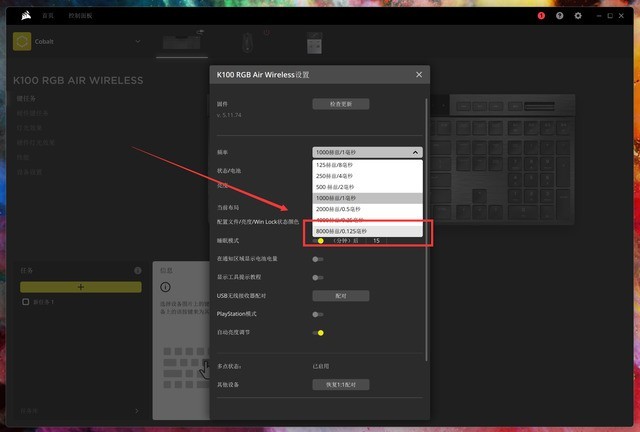Viewport: 640px width, 432px height.
Task: Open the red notification alert icon
Action: (x=541, y=16)
